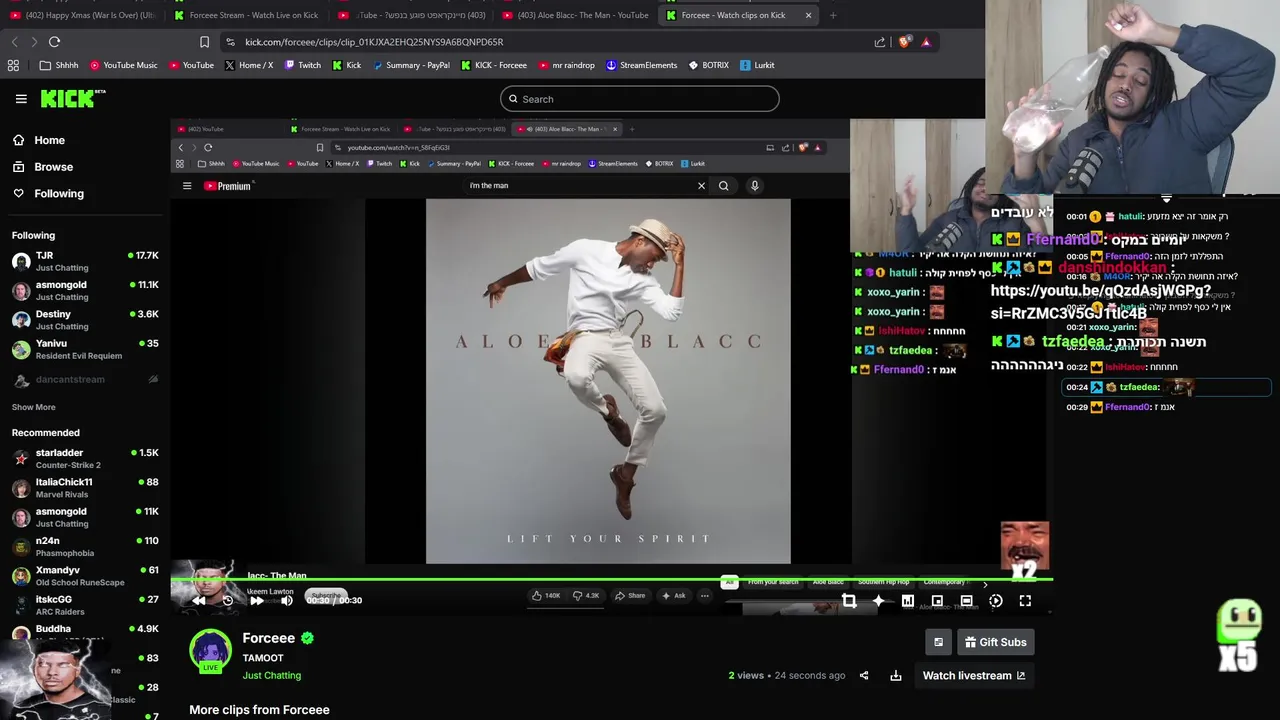This screenshot has height=720, width=1280.
Task: Switch to the Happy Xmas YouTube tab
Action: tap(82, 15)
